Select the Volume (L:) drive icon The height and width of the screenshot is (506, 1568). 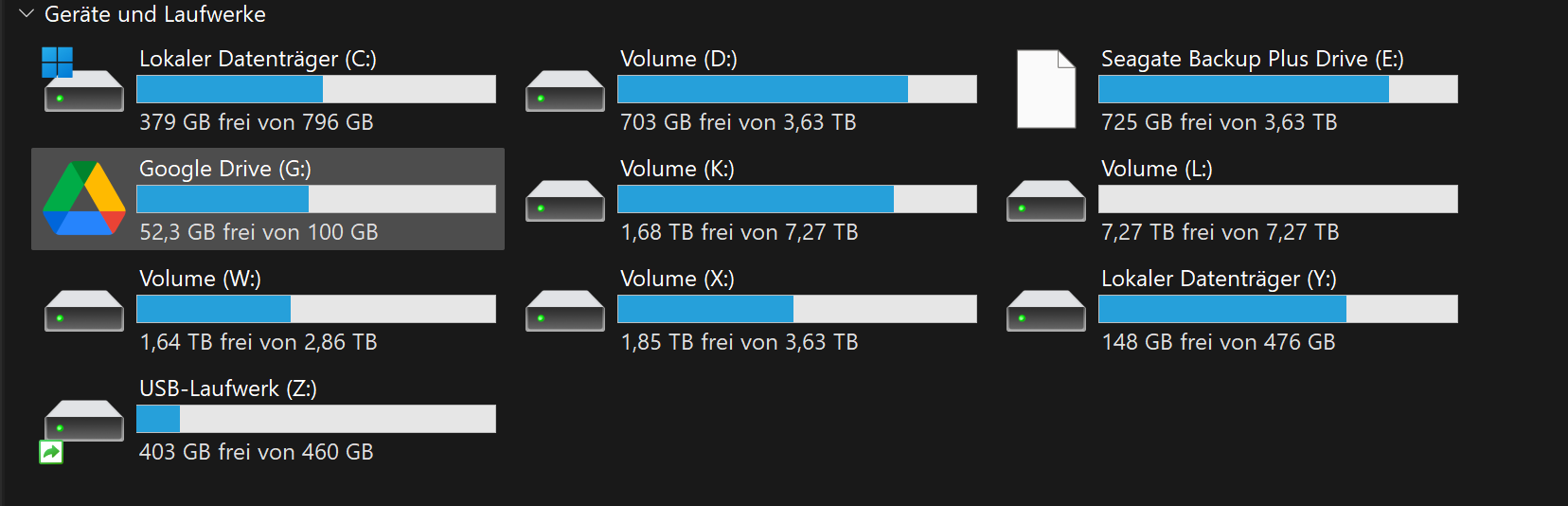(x=1046, y=201)
